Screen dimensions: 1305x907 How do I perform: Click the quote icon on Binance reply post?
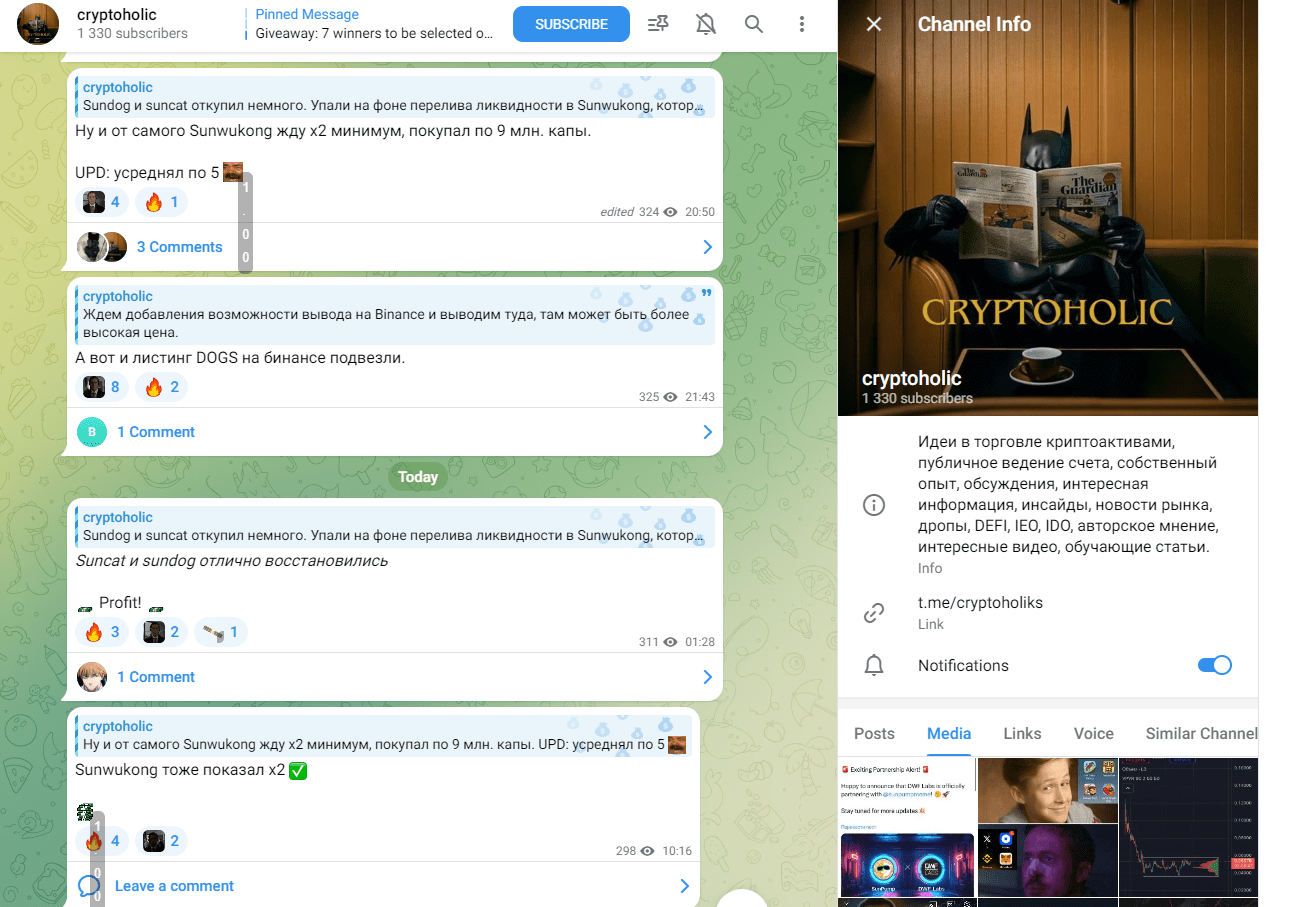(x=707, y=293)
